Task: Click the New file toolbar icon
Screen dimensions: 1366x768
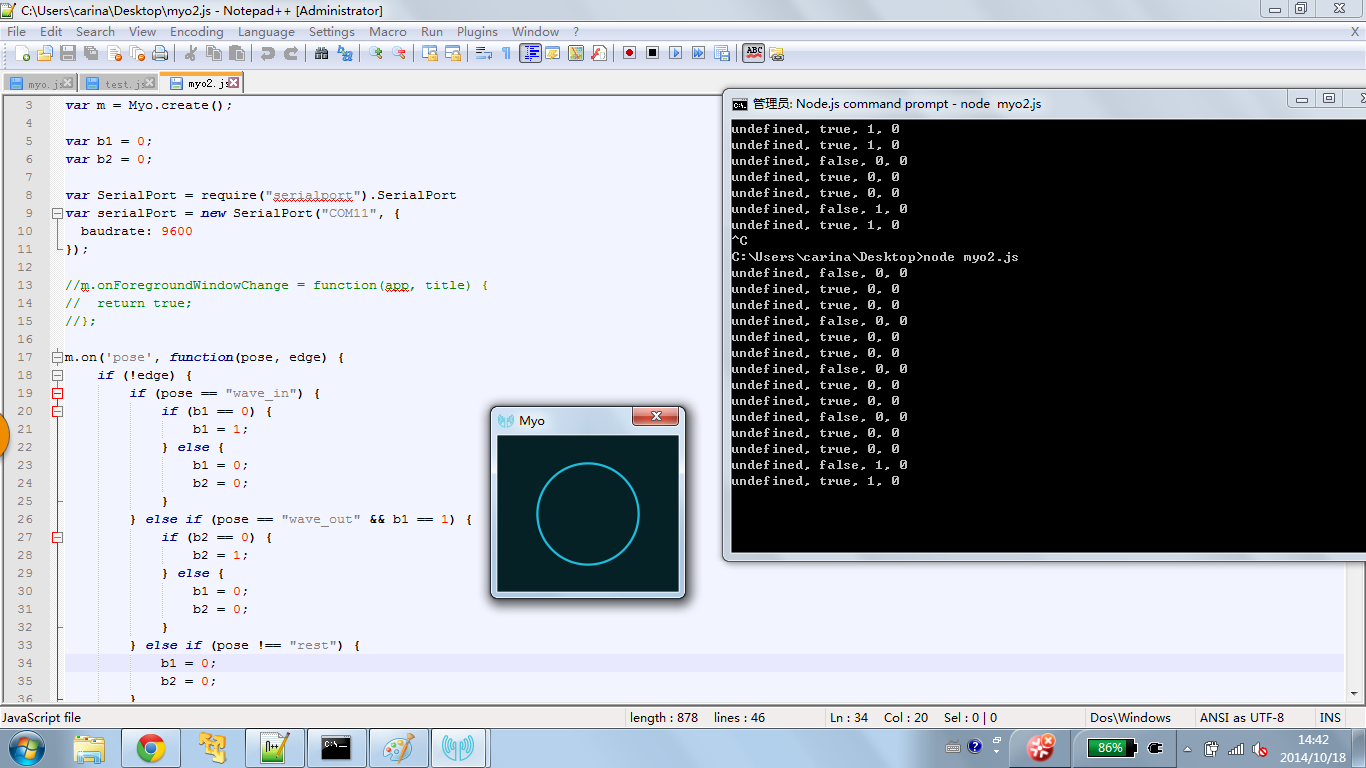Action: click(x=22, y=53)
